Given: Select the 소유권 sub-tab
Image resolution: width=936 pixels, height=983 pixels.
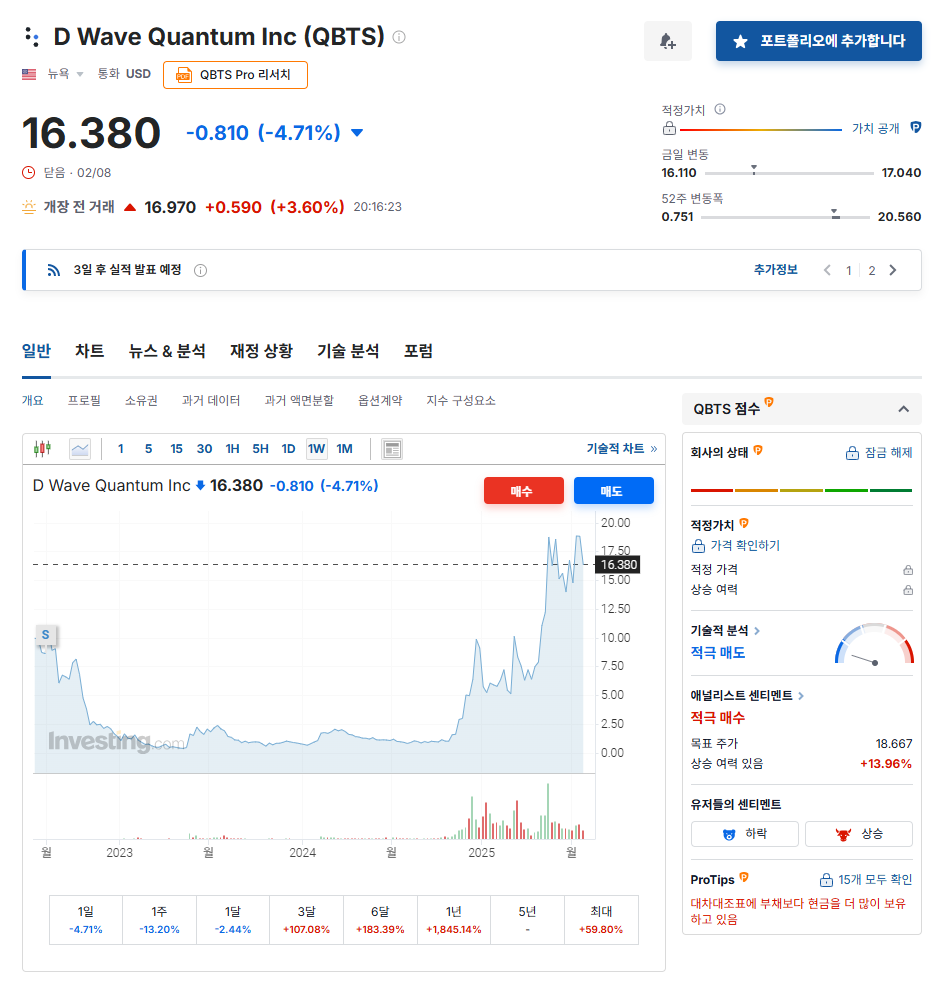Looking at the screenshot, I should [141, 401].
